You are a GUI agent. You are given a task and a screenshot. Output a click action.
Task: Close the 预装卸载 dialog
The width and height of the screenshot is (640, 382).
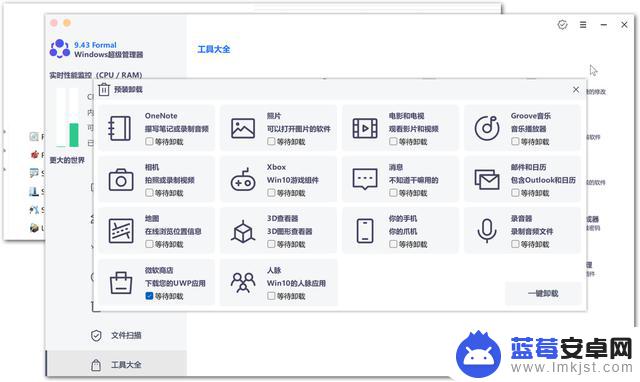(576, 89)
